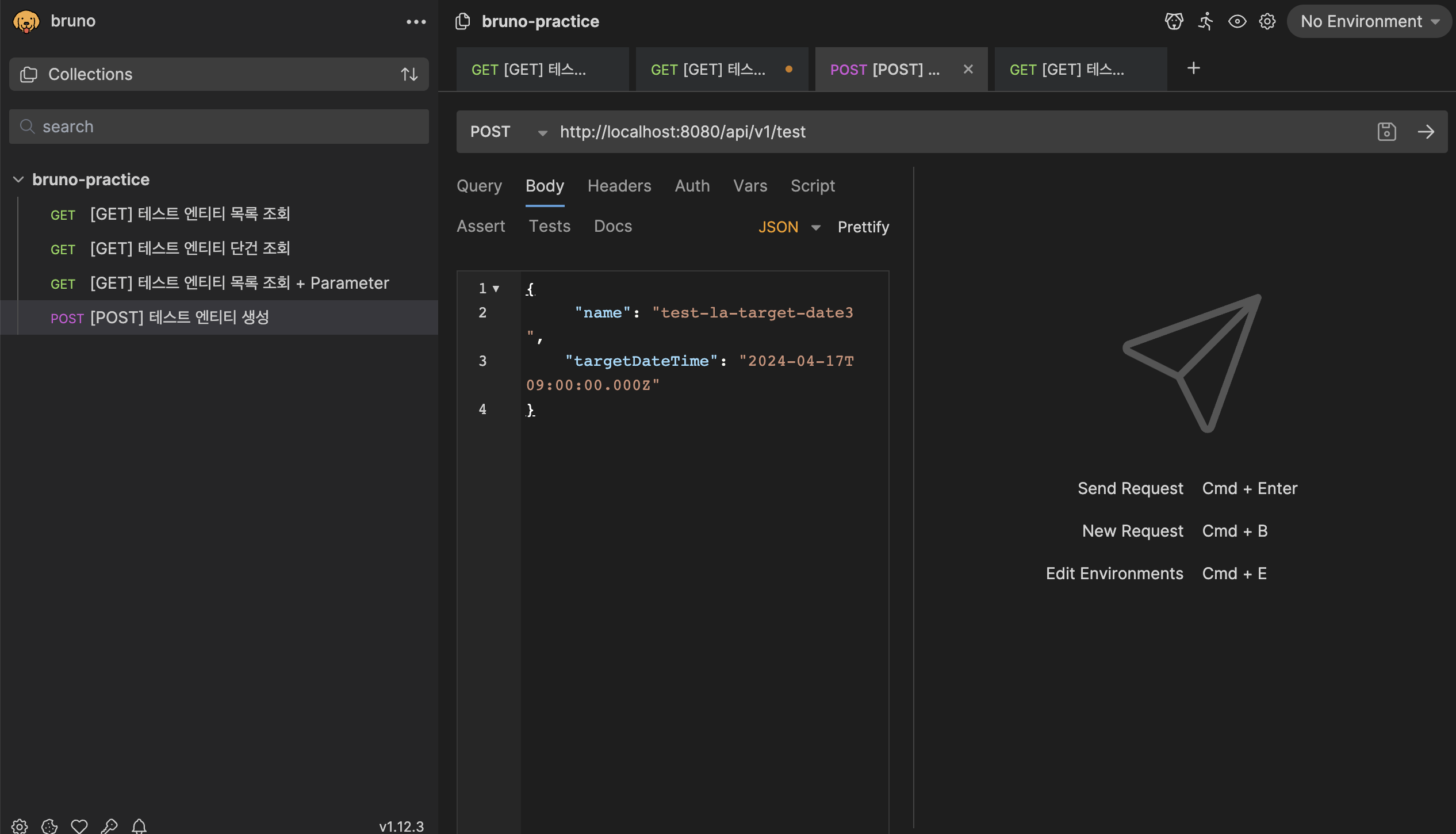Click the collection search field
Image resolution: width=1456 pixels, height=834 pixels.
[x=219, y=127]
